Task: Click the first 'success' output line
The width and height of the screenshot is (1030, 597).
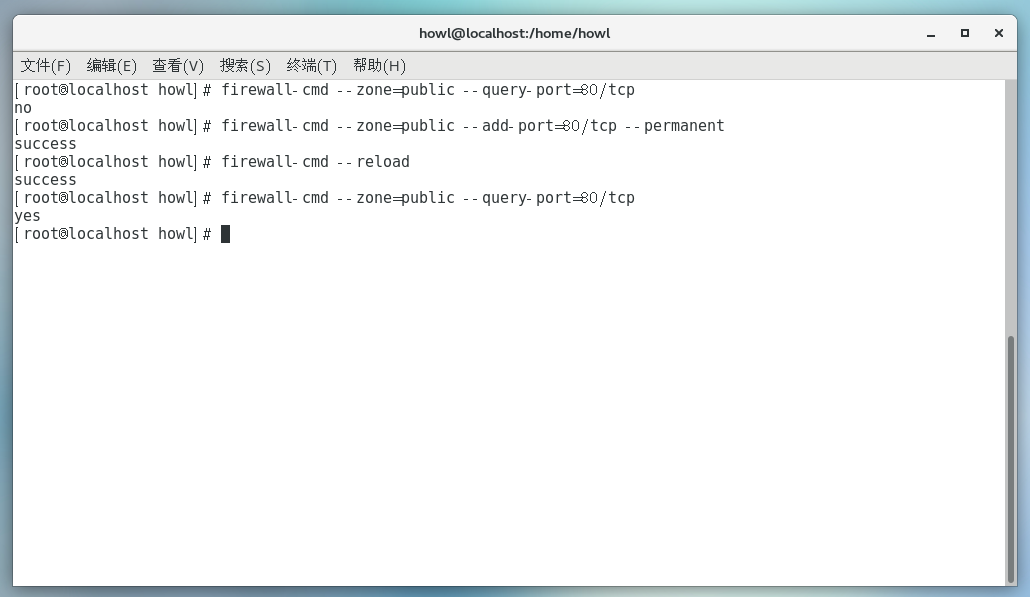Action: point(45,144)
